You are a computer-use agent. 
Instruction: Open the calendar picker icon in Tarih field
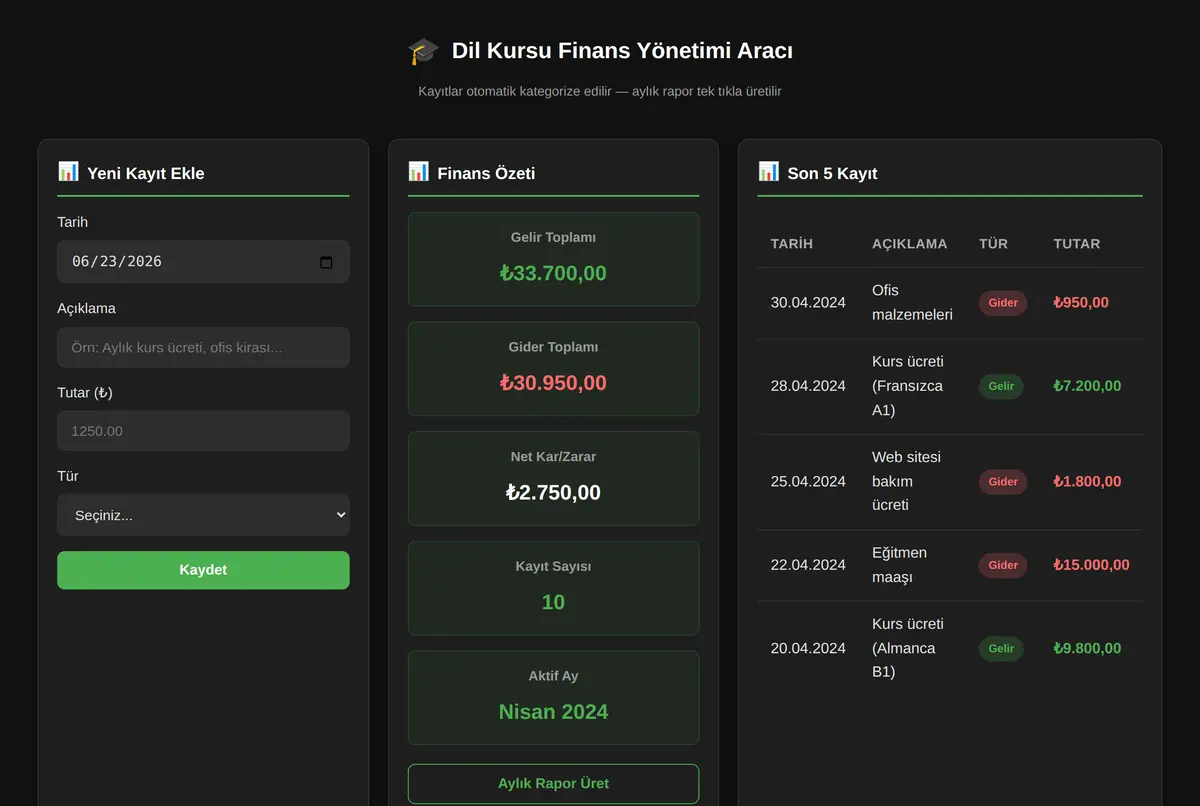[x=326, y=262]
